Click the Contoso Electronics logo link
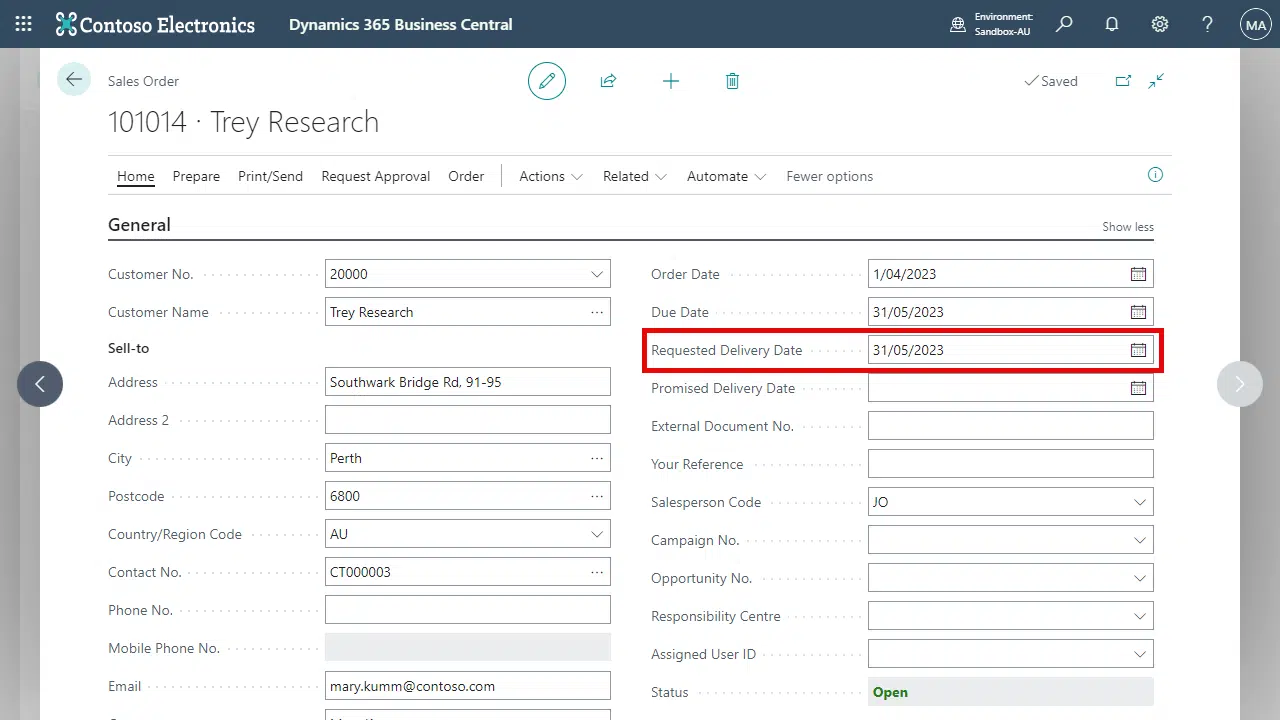Screen dimensions: 1280x720 pos(156,24)
